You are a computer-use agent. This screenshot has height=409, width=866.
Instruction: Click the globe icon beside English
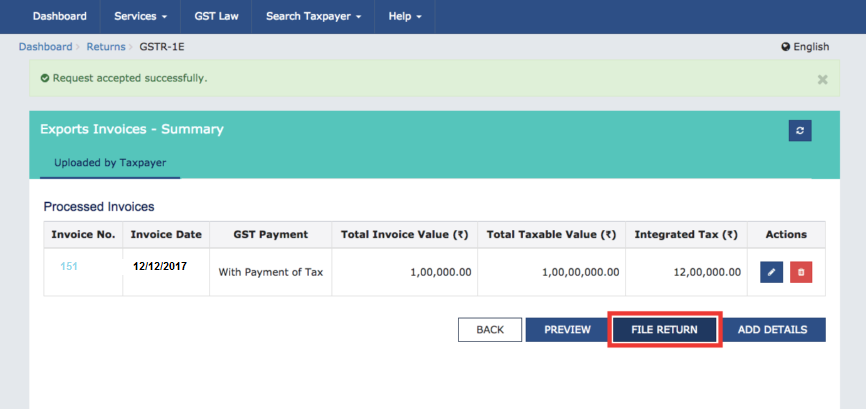[x=785, y=47]
